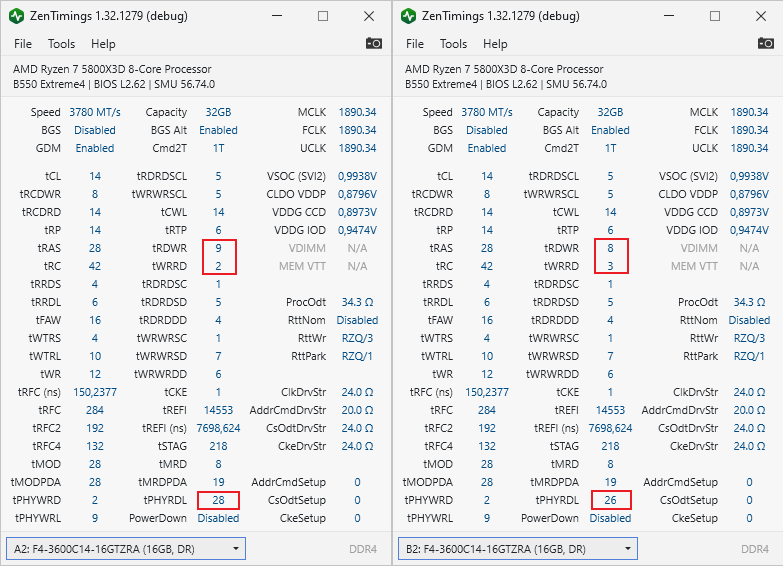783x566 pixels.
Task: Click PowerDown Disabled value in right window
Action: [610, 518]
